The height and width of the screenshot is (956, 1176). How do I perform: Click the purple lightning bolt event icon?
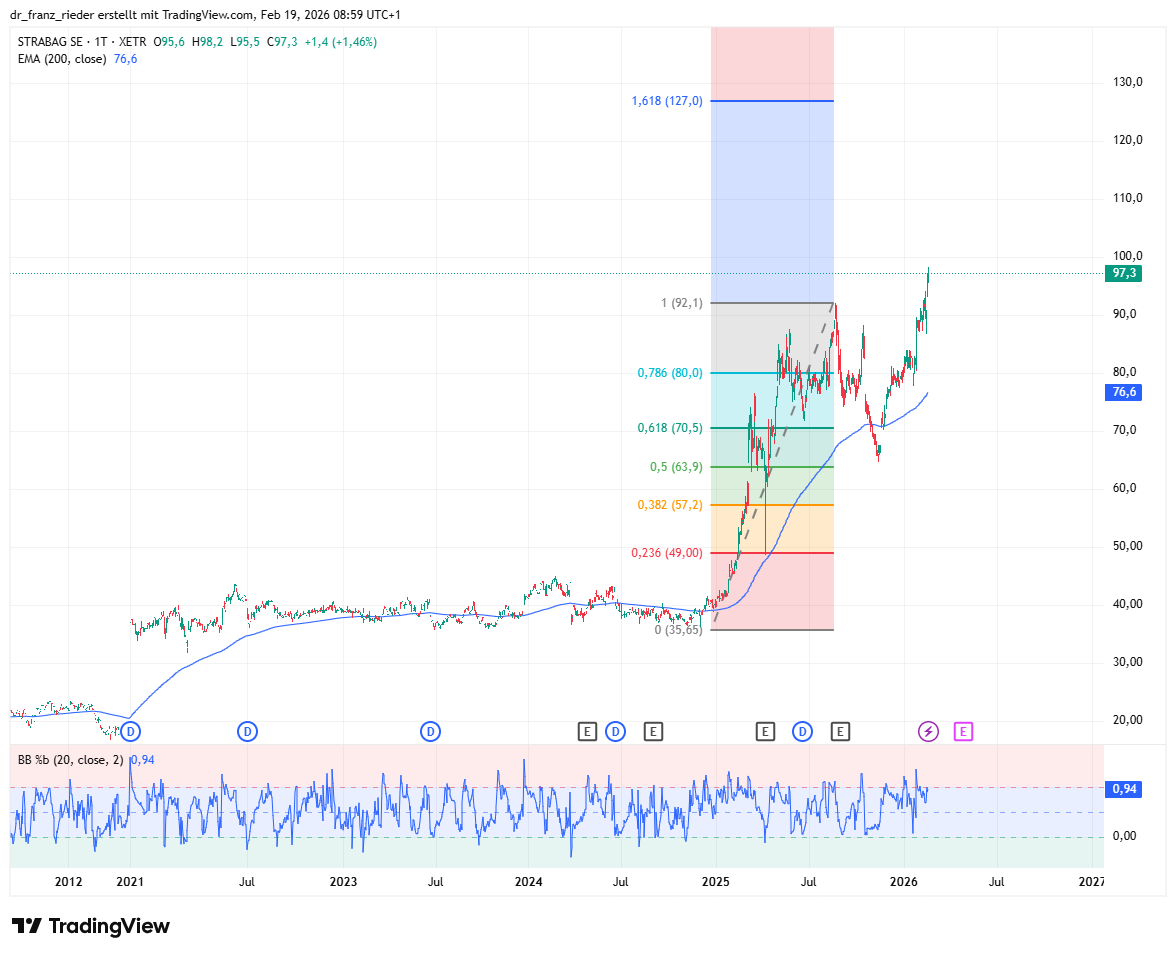click(x=928, y=732)
